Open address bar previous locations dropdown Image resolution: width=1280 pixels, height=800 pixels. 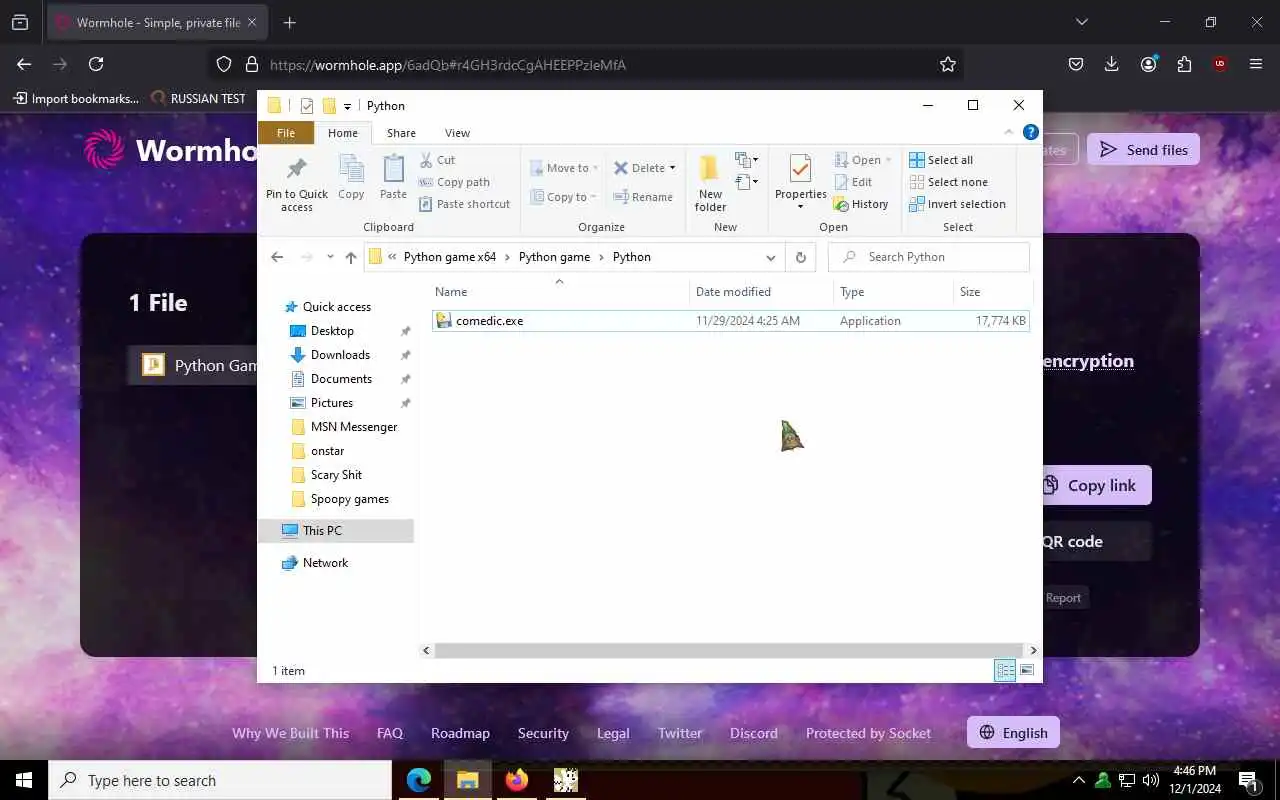(770, 257)
